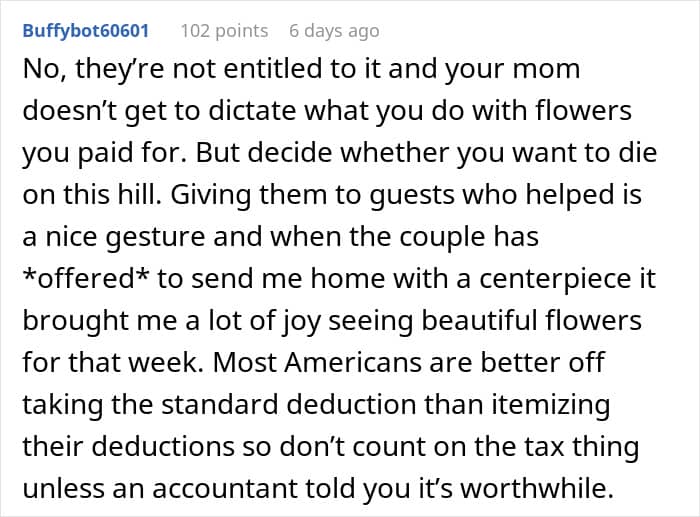This screenshot has width=700, height=517.
Task: Open the Buffybot60601 user profile
Action: pos(85,31)
